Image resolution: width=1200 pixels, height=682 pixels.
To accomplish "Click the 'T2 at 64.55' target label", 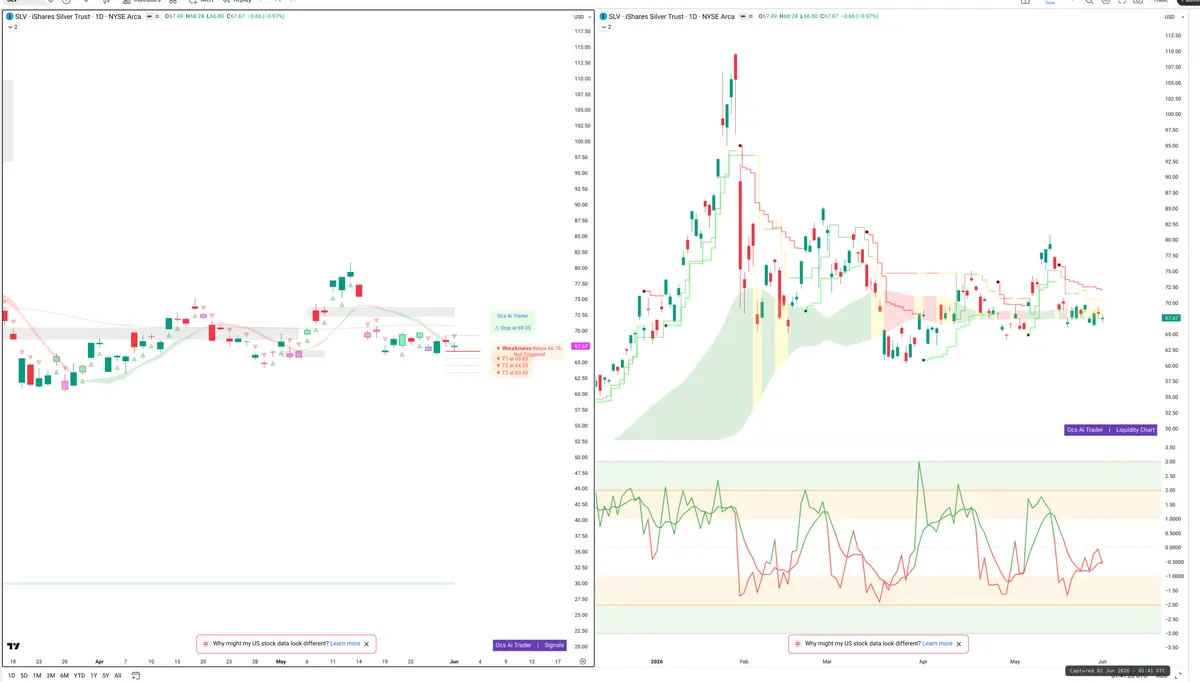I will click(x=512, y=365).
